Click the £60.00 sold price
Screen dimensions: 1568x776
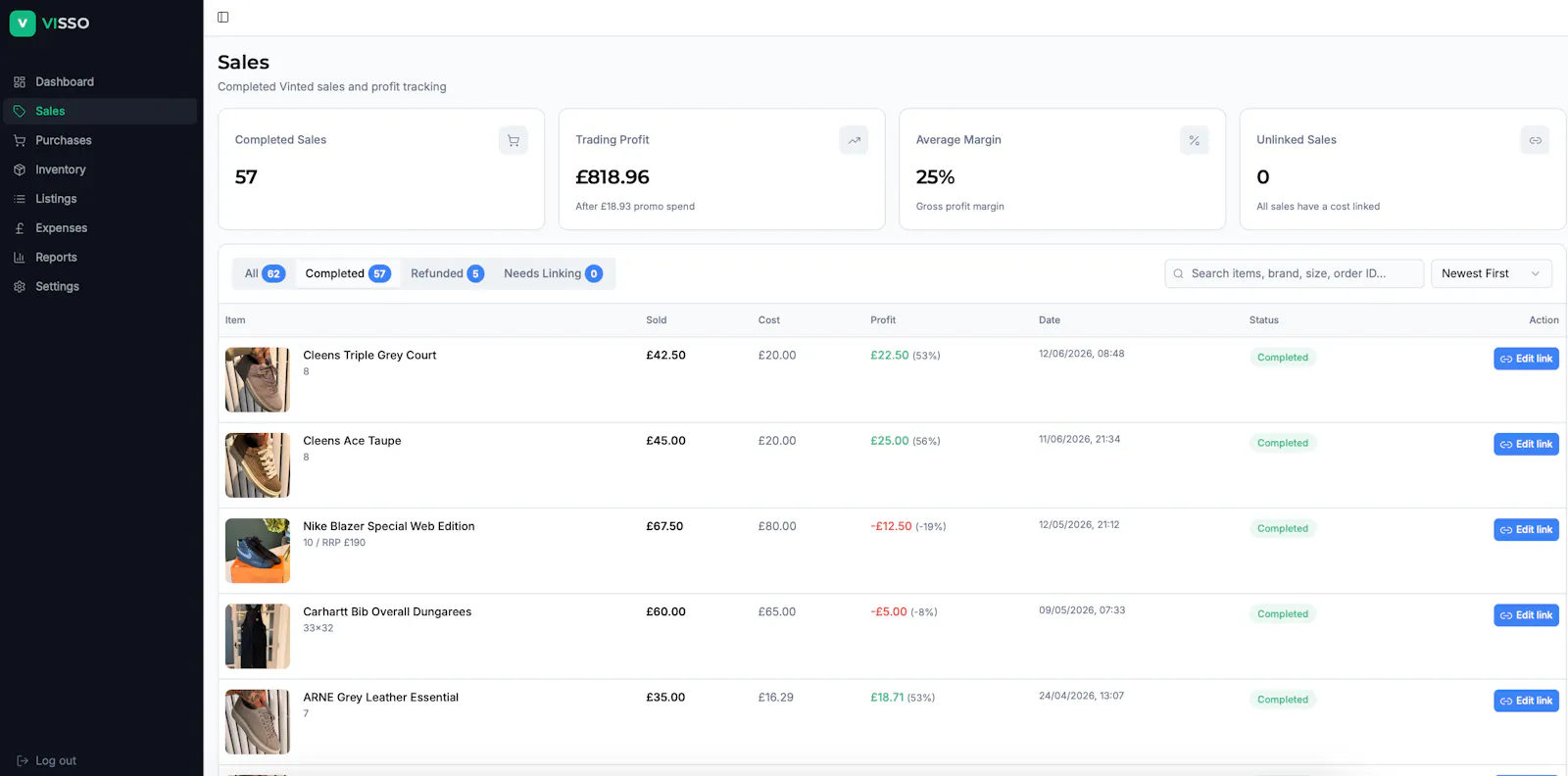[x=665, y=612]
